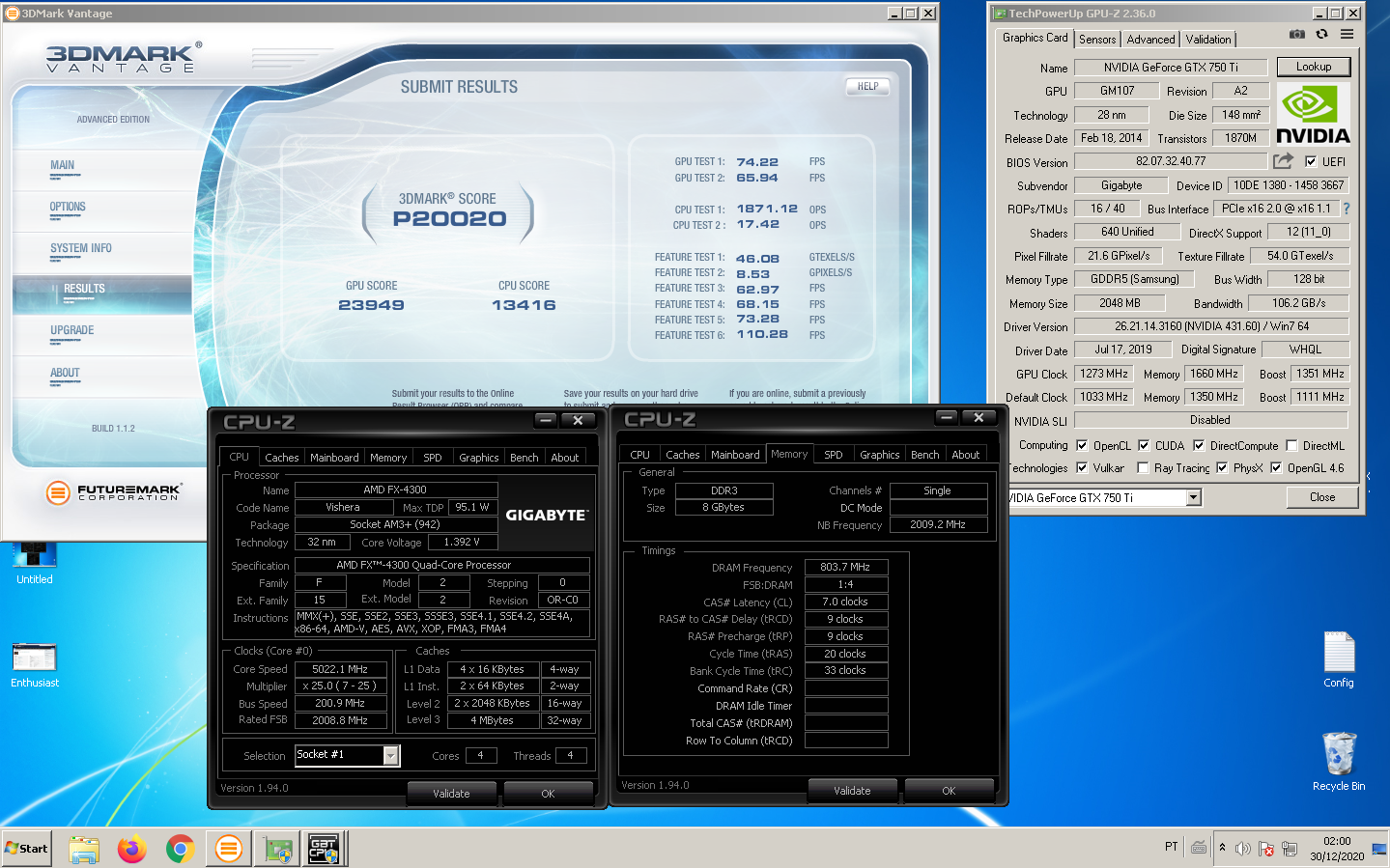1390x868 pixels.
Task: Click the GPU-Z title bar icon
Action: (999, 13)
